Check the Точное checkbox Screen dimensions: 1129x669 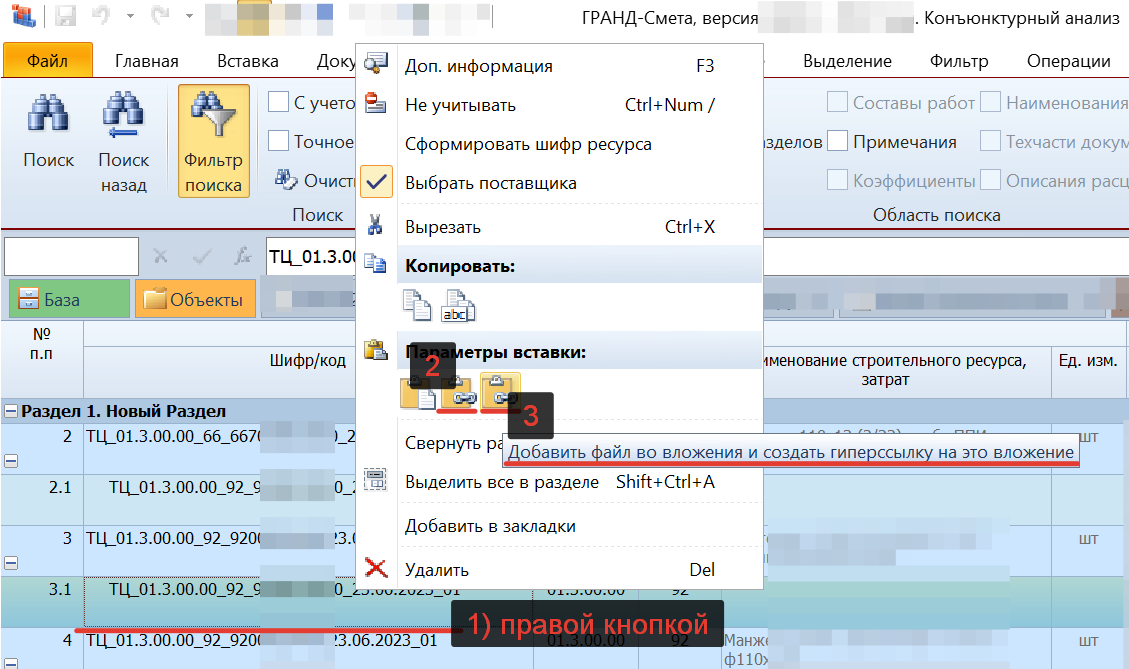click(278, 140)
